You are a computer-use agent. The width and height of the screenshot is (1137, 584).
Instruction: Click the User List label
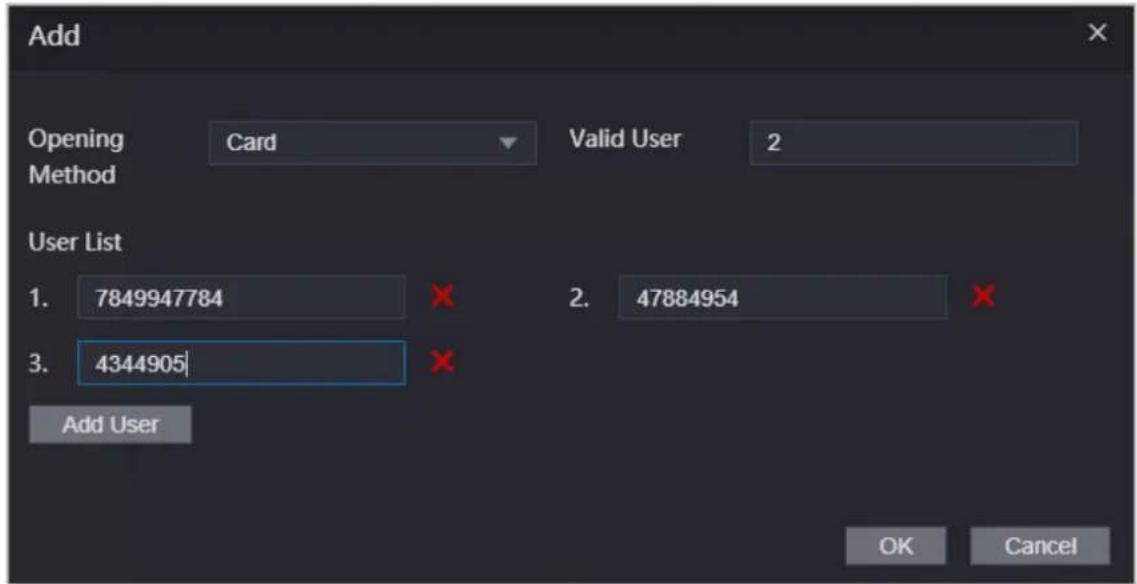pos(75,243)
